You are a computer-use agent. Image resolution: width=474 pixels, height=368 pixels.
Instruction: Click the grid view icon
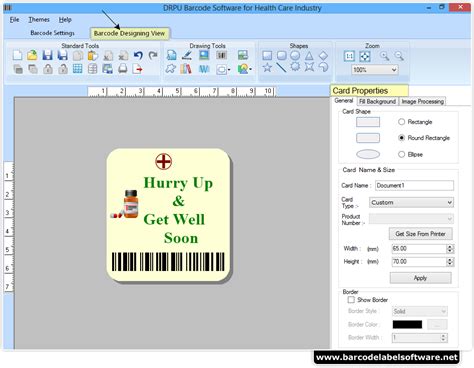[x=77, y=69]
